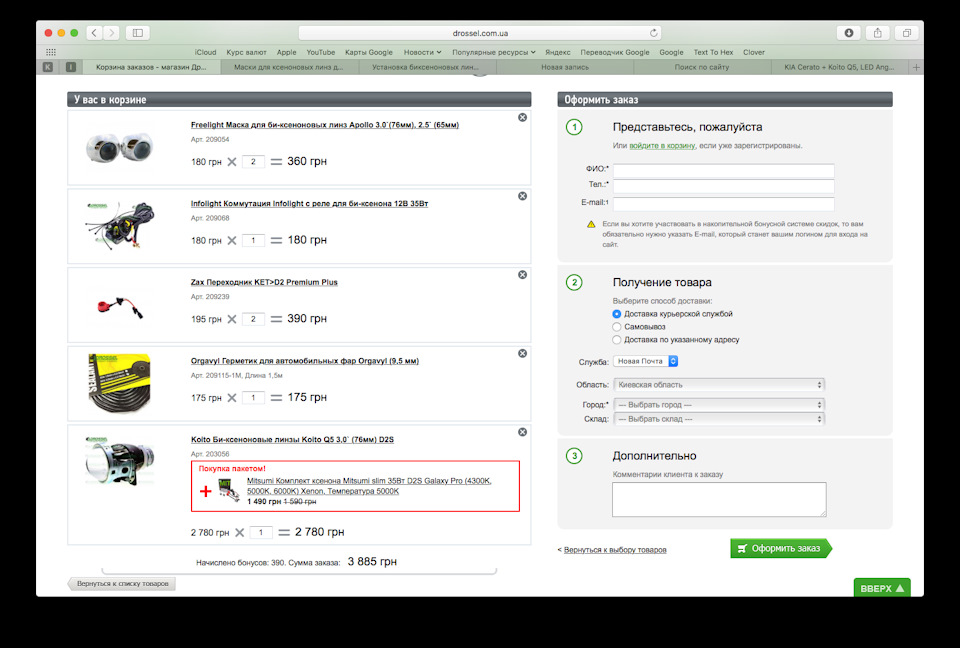Select Доставка курьерской службой radio button
The image size is (960, 648).
[617, 314]
